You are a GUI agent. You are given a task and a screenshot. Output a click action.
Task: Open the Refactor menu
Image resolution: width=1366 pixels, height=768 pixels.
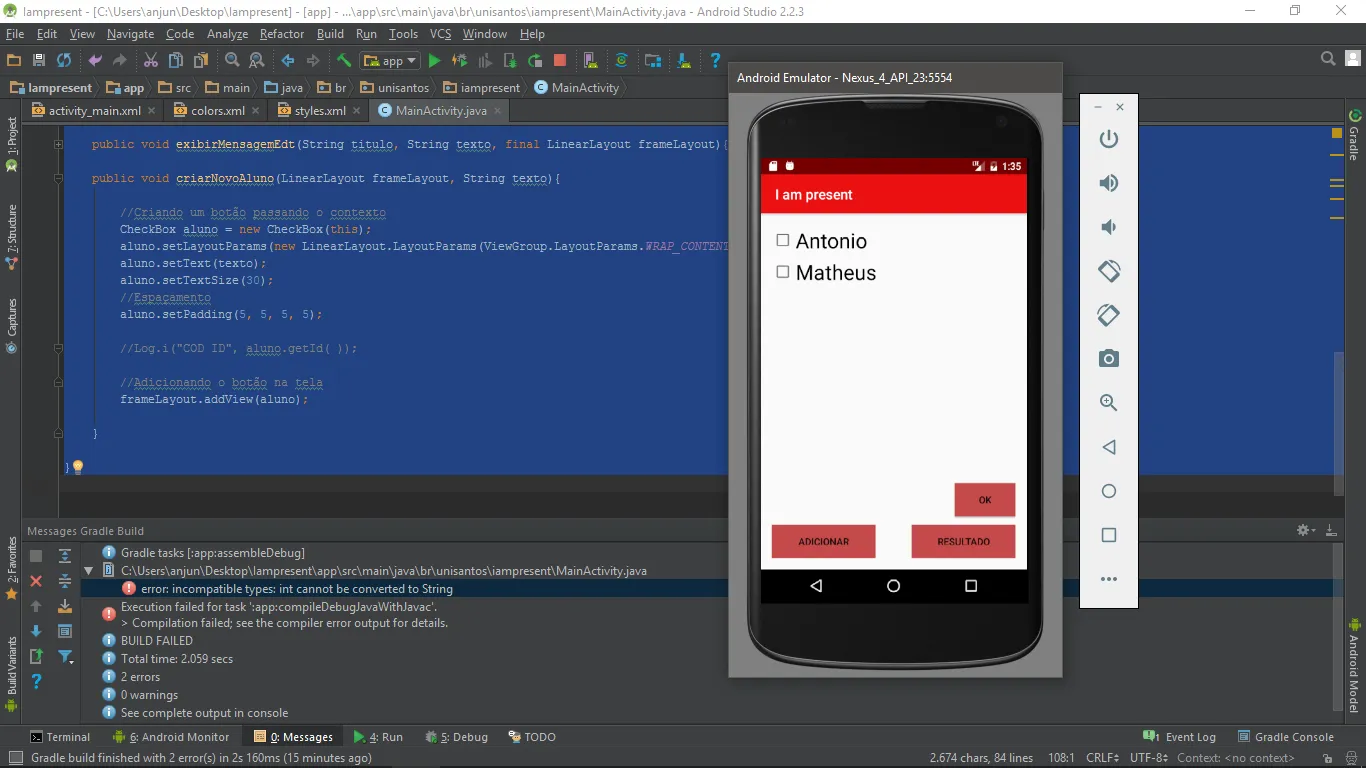(x=281, y=34)
